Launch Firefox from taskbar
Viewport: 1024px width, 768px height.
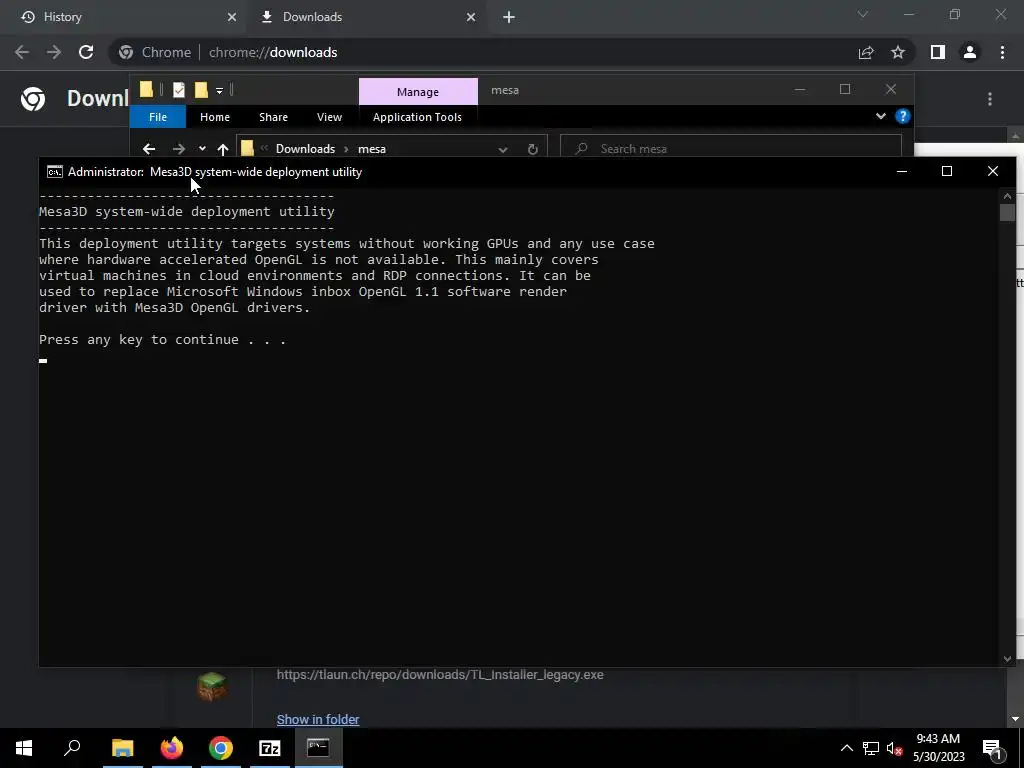click(x=172, y=748)
